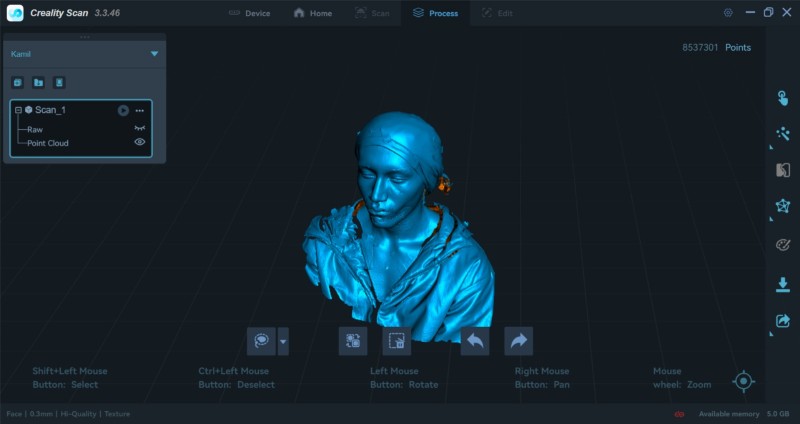Select the Process tab

tap(435, 13)
